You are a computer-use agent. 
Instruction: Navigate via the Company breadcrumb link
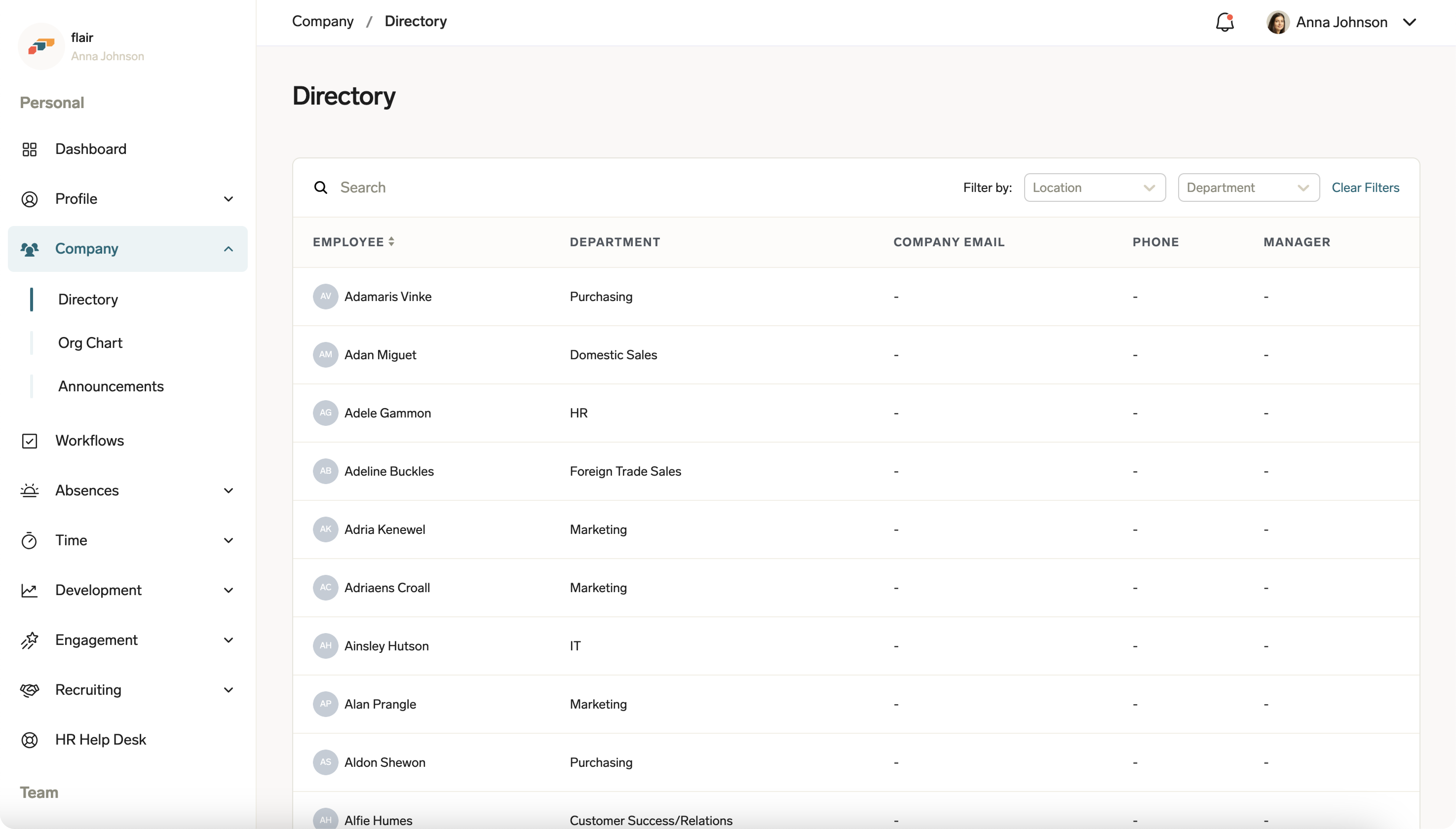322,21
